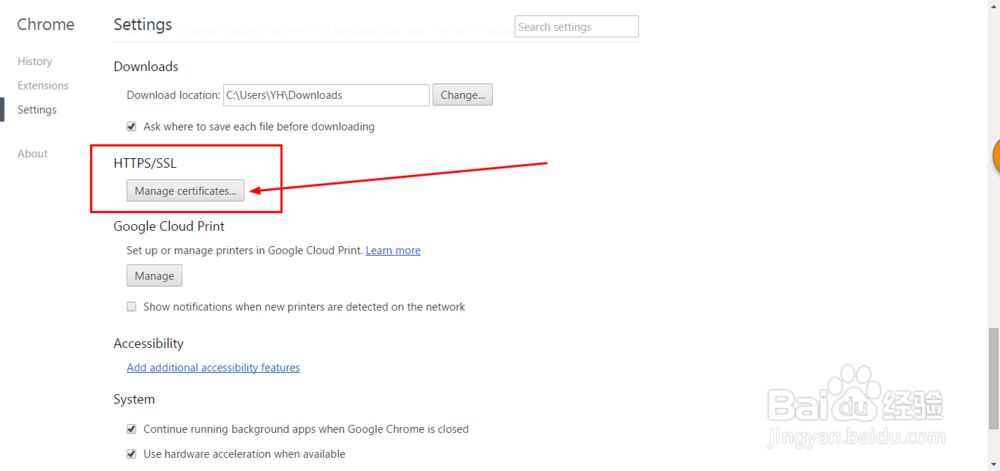Click the Search settings field

click(x=577, y=27)
